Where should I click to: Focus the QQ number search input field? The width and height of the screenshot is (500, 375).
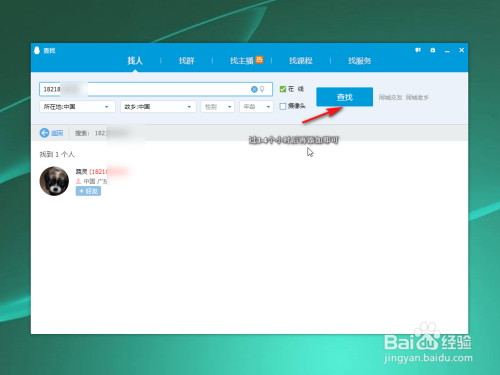click(156, 89)
